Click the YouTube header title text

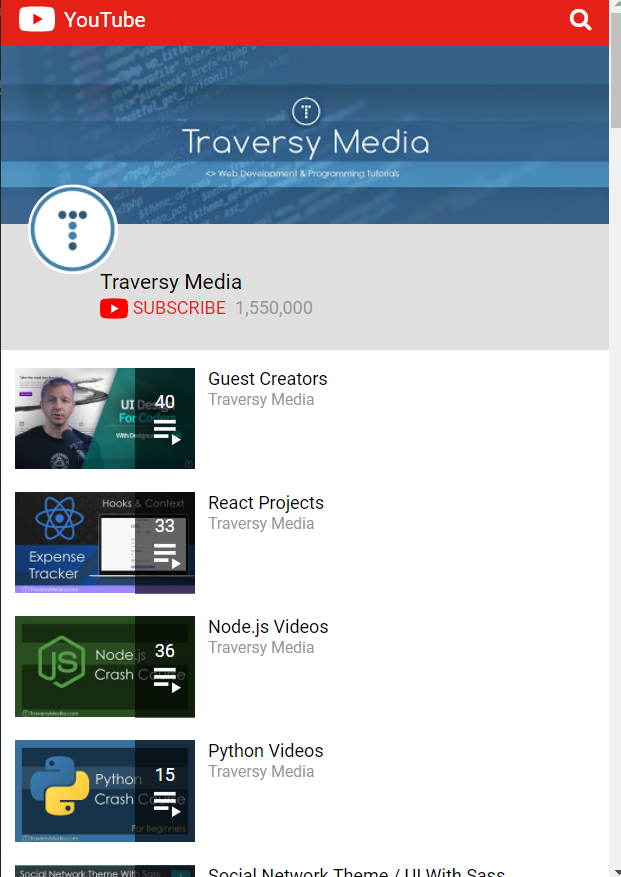coord(105,20)
